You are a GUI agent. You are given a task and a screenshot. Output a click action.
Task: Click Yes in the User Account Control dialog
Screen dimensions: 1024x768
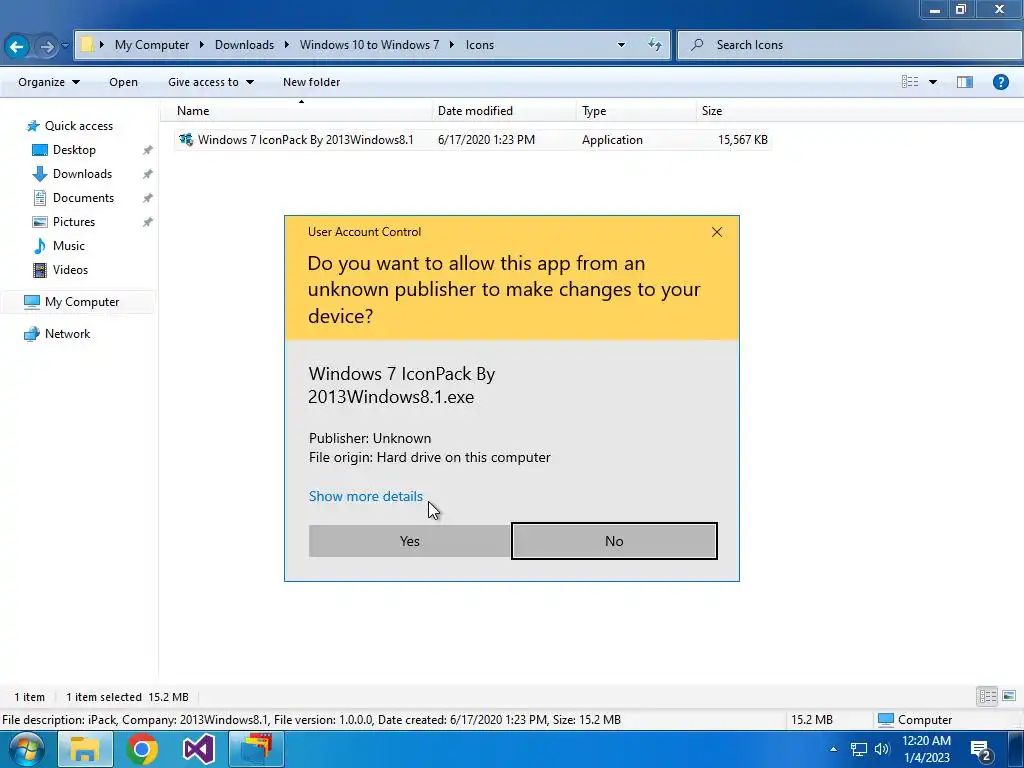coord(409,541)
